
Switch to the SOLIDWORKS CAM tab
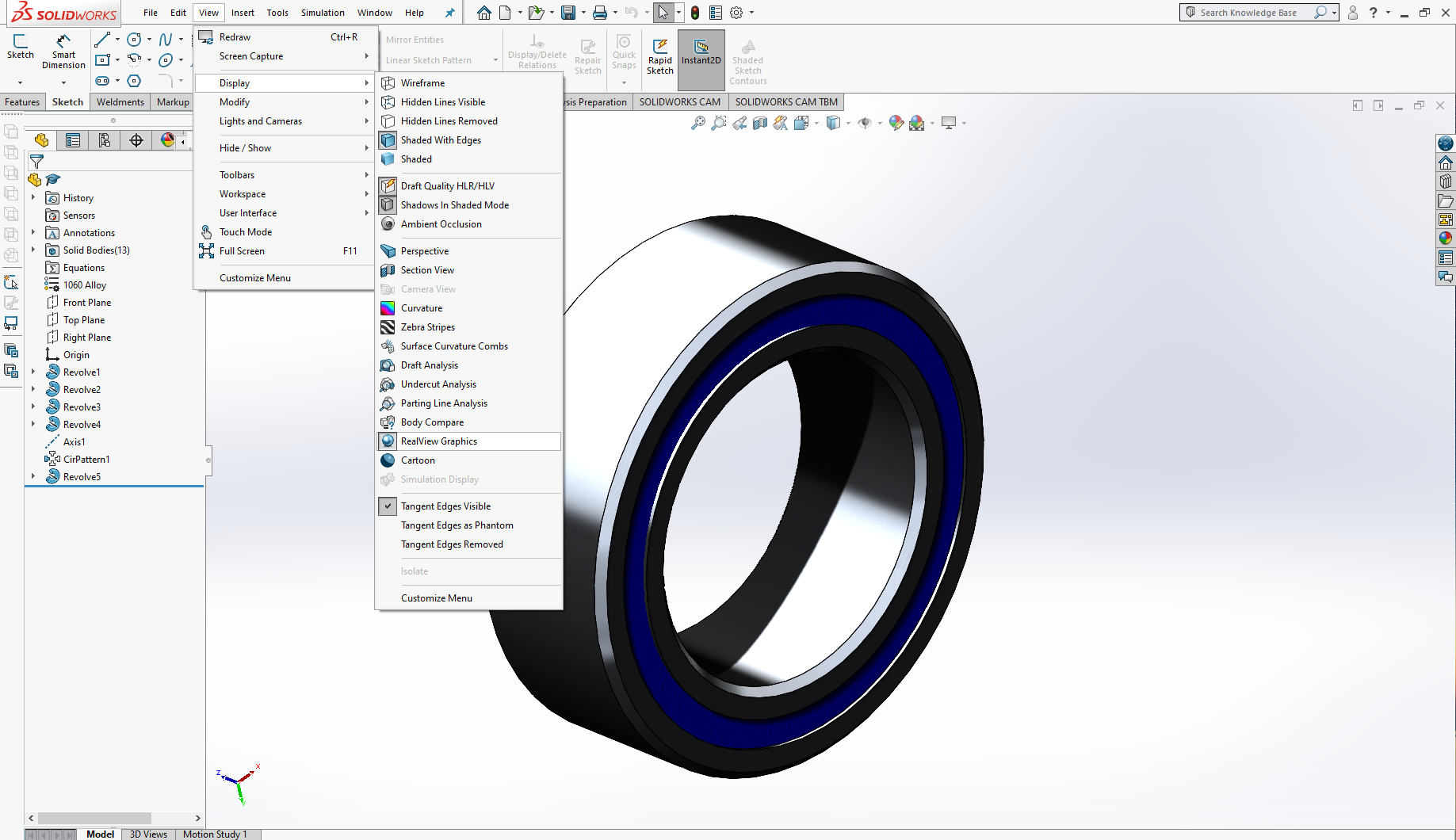(679, 101)
